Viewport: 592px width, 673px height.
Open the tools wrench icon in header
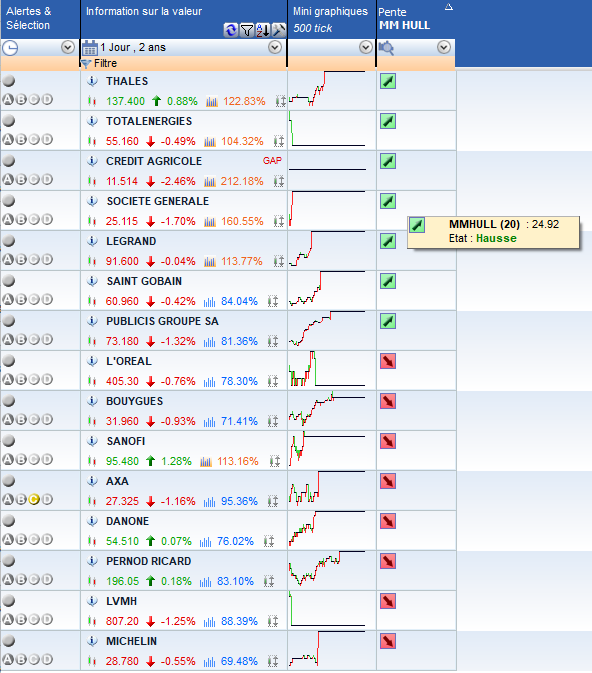tap(279, 30)
